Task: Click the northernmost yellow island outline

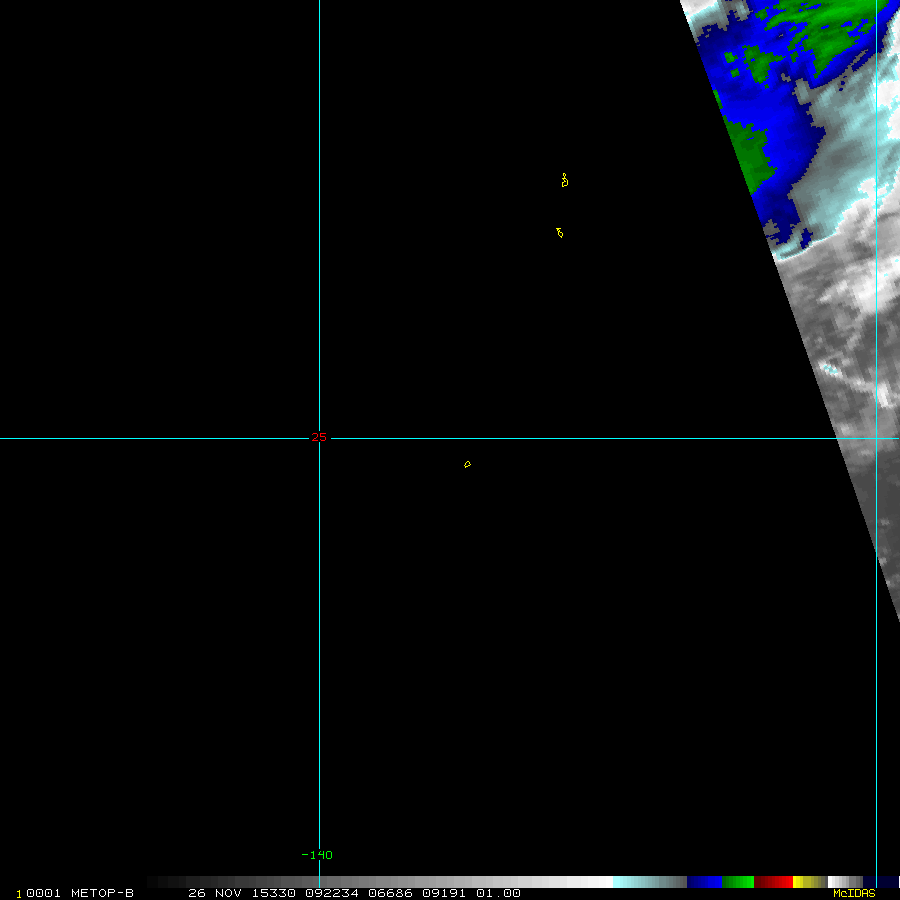Action: [x=565, y=180]
